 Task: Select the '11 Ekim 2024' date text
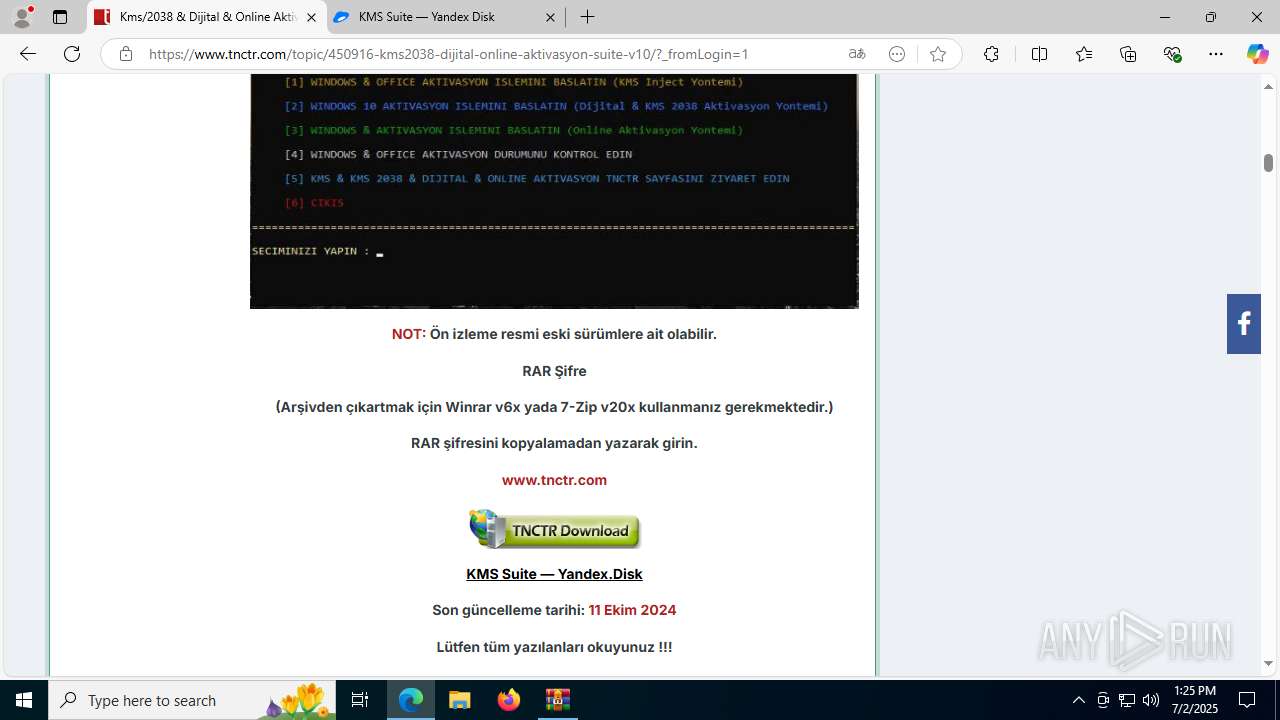[632, 610]
